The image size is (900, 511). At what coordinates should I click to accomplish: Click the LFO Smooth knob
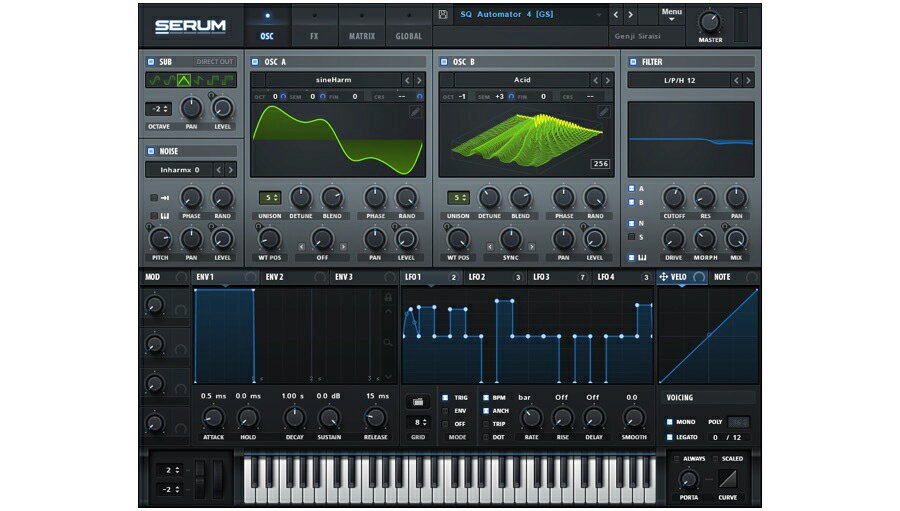pos(634,418)
